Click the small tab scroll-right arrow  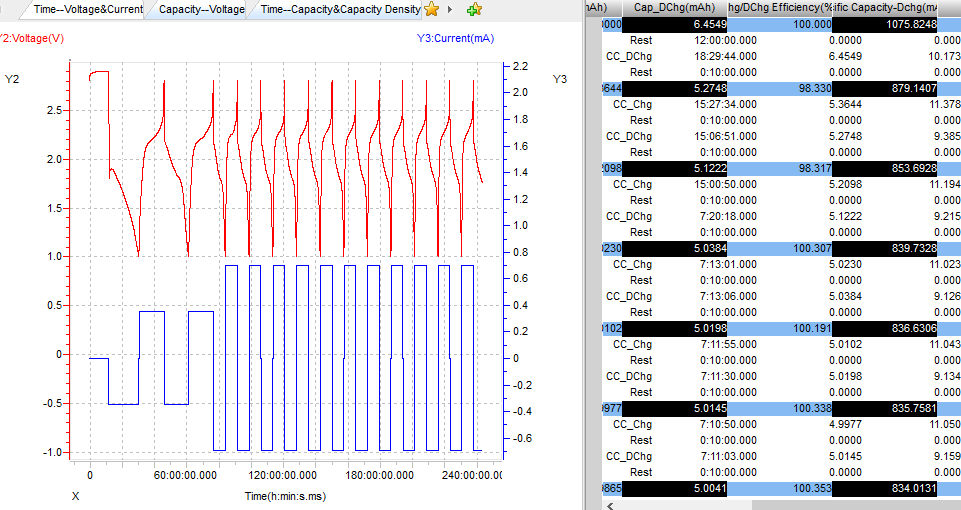pos(450,9)
